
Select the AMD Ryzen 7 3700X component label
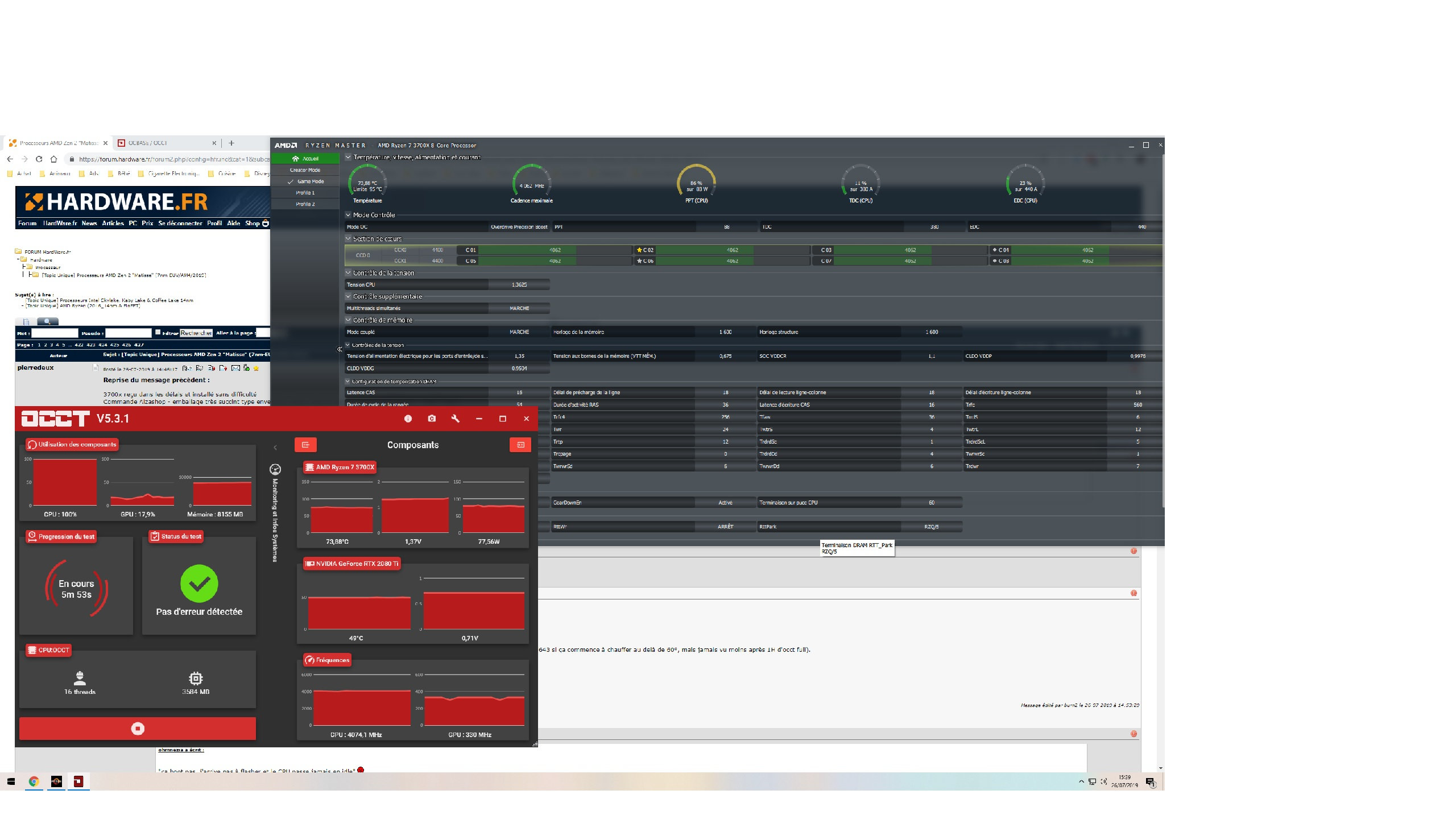tap(340, 467)
